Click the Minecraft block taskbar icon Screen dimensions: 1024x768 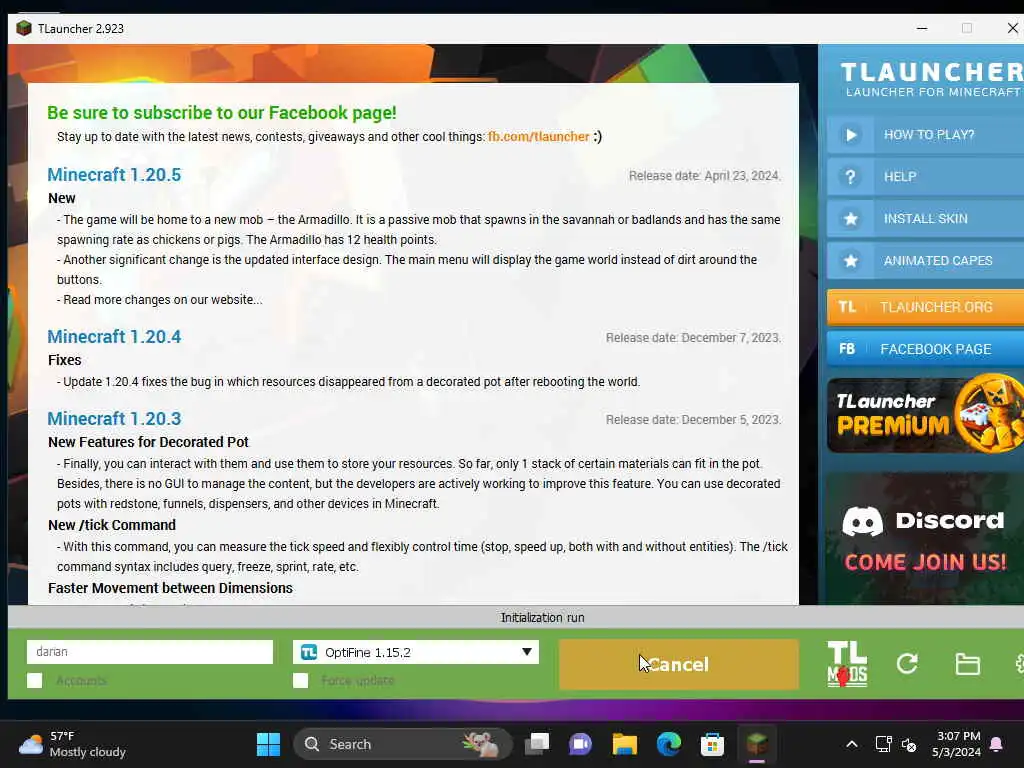tap(757, 744)
